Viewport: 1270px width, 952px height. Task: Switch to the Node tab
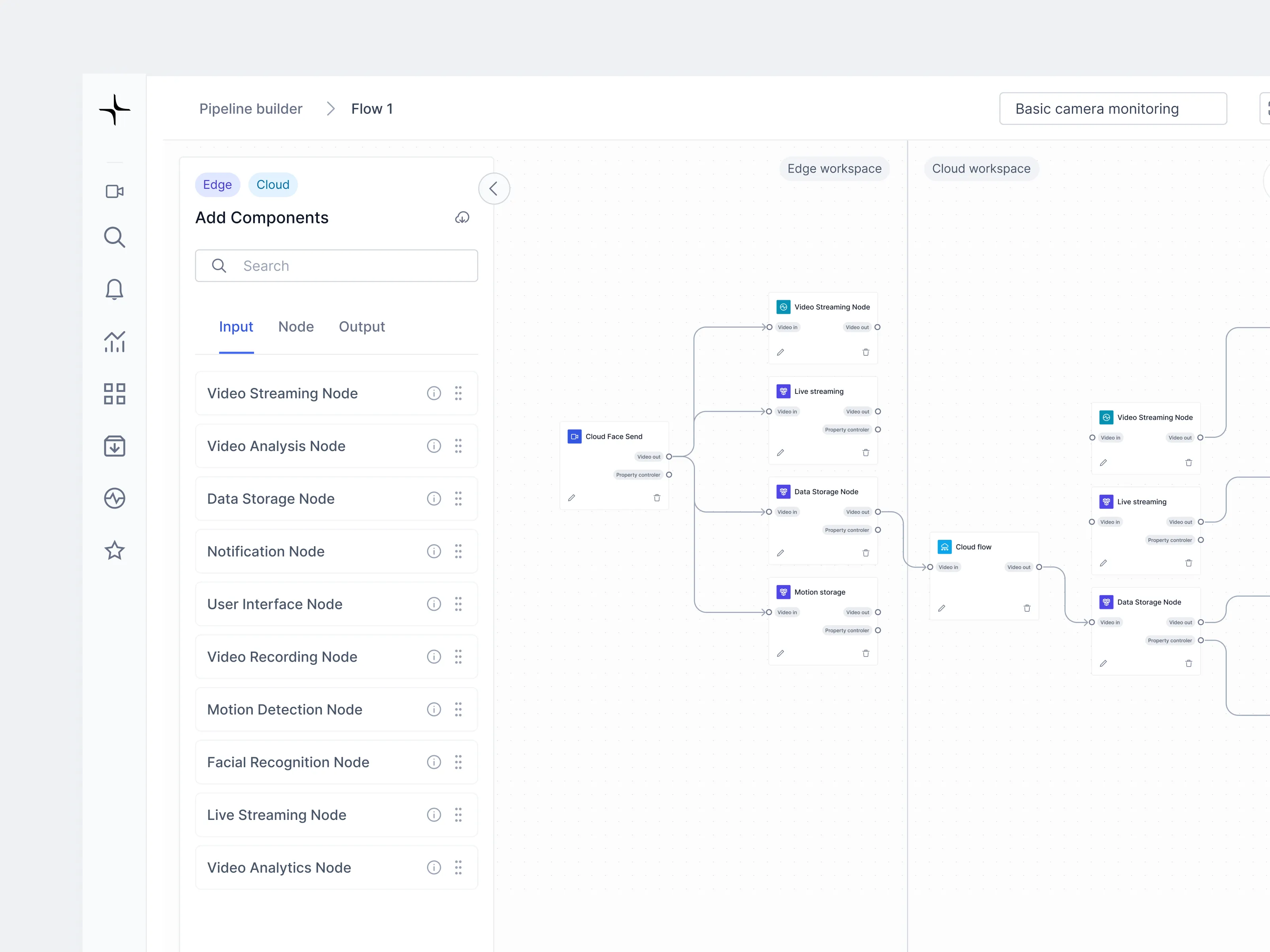coord(296,326)
